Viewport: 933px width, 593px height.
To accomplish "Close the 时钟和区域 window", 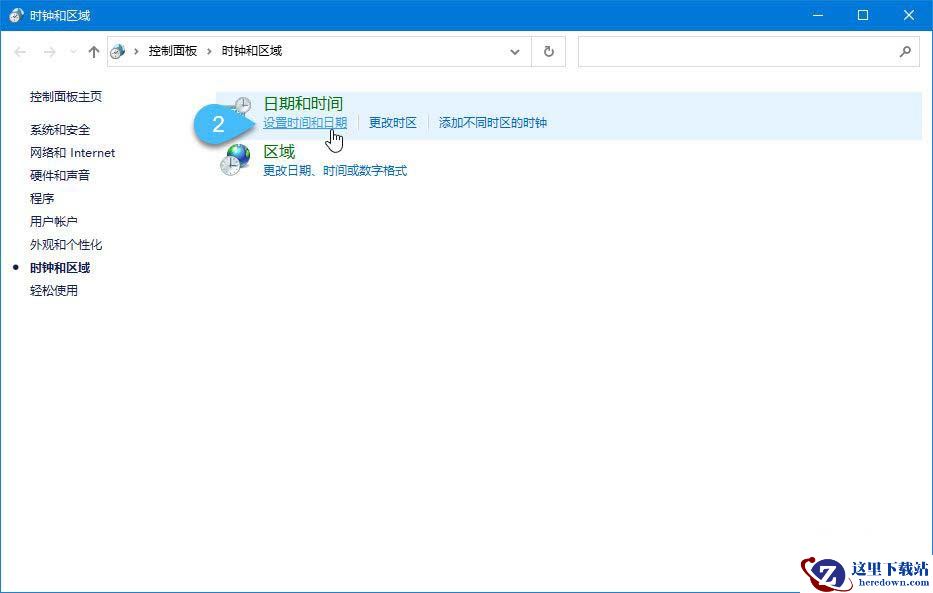I will [909, 15].
